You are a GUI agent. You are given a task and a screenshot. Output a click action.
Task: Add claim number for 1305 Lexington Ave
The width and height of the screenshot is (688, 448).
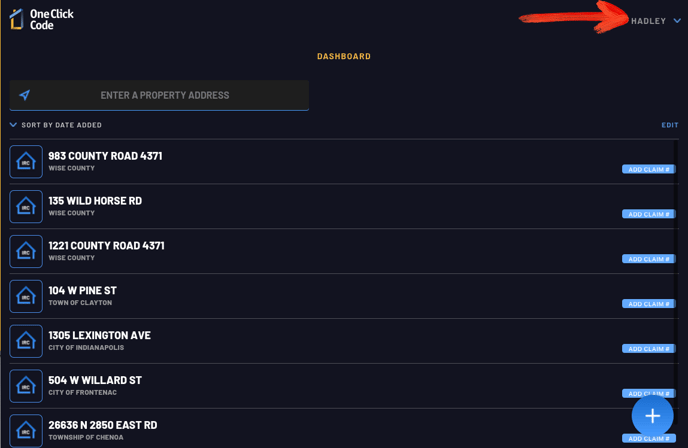pos(649,349)
